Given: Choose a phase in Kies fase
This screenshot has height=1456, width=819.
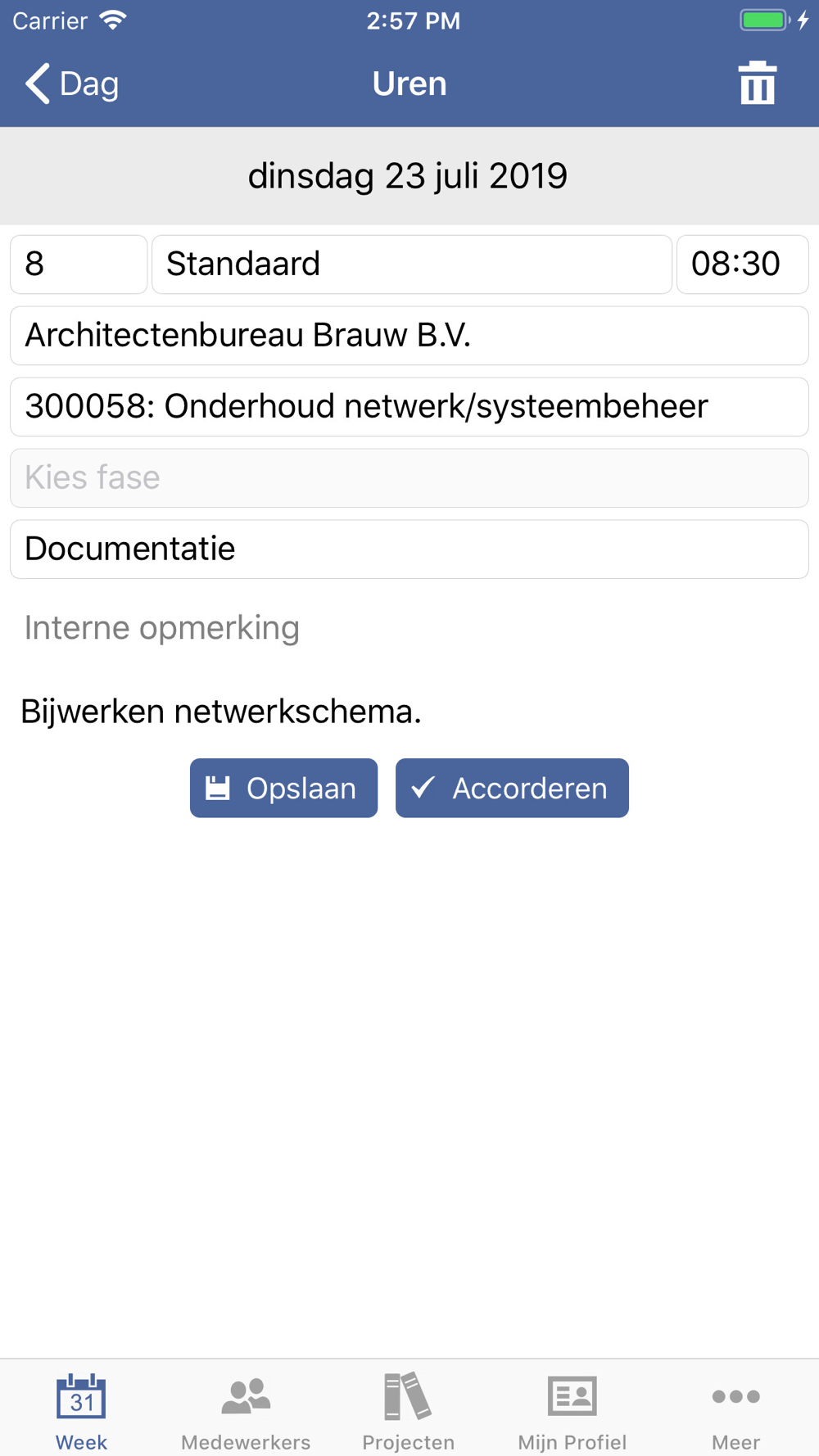Looking at the screenshot, I should (x=409, y=478).
